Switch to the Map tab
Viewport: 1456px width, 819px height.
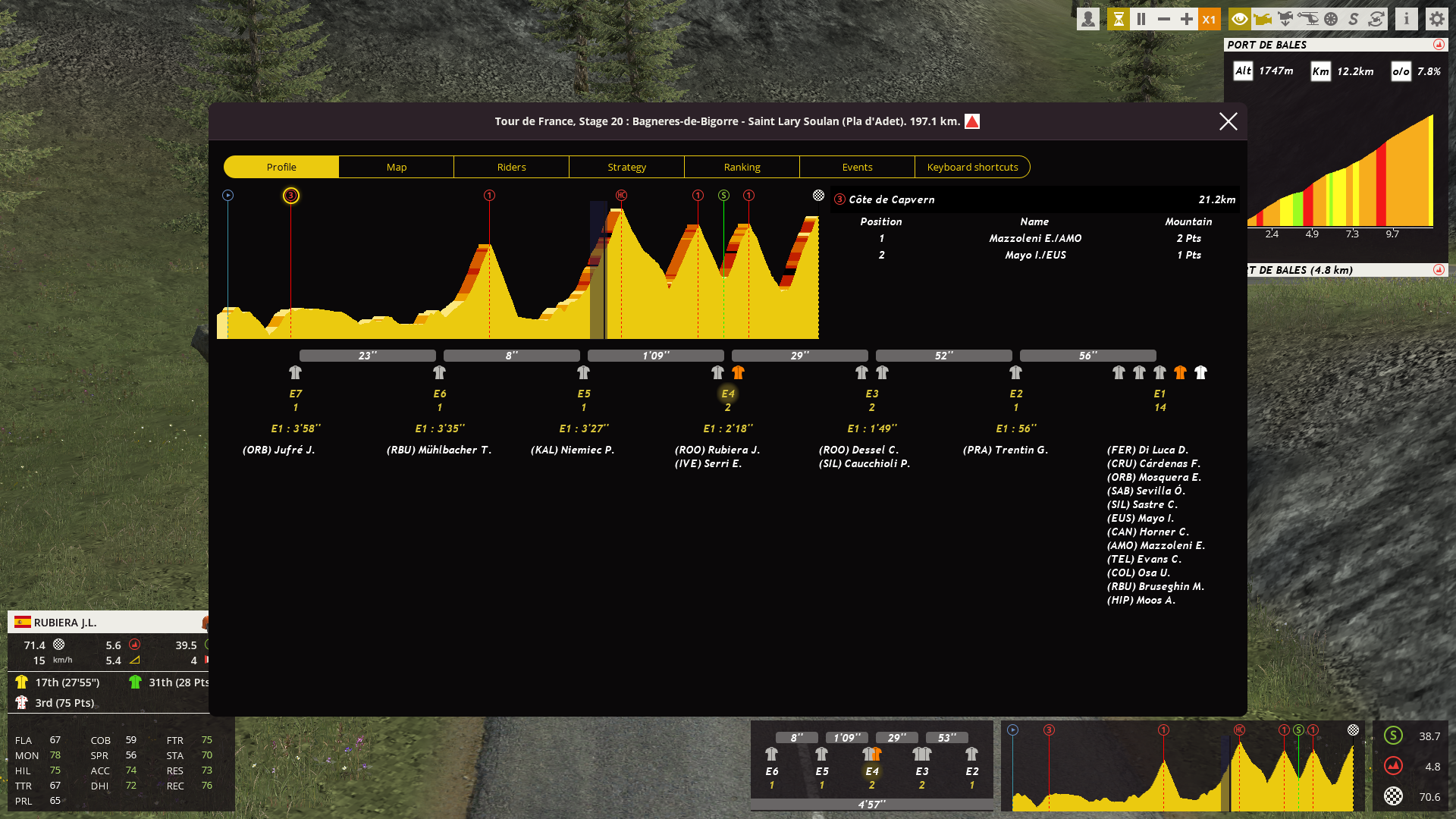click(397, 167)
